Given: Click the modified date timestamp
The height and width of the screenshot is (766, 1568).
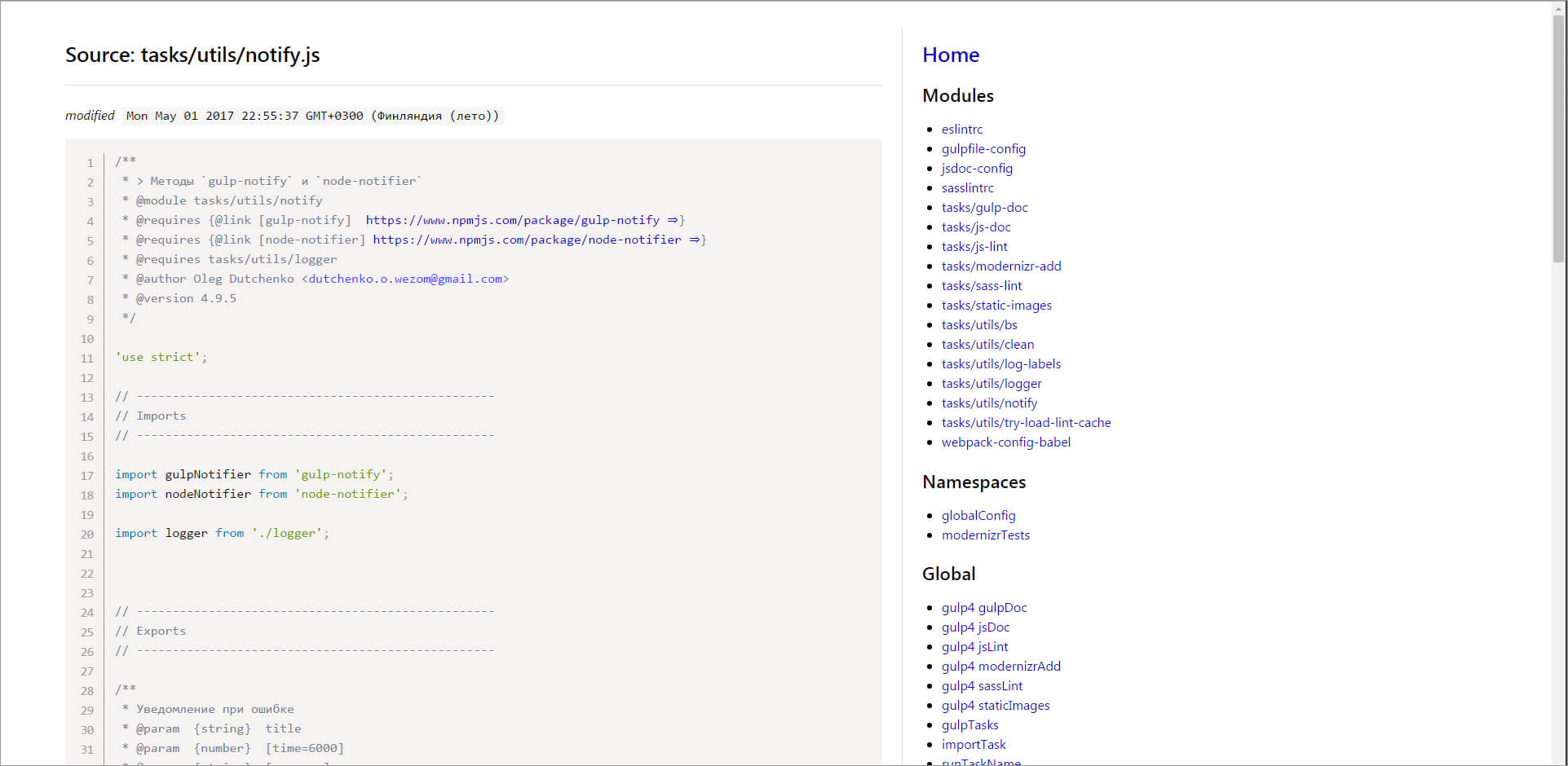Looking at the screenshot, I should tap(313, 116).
